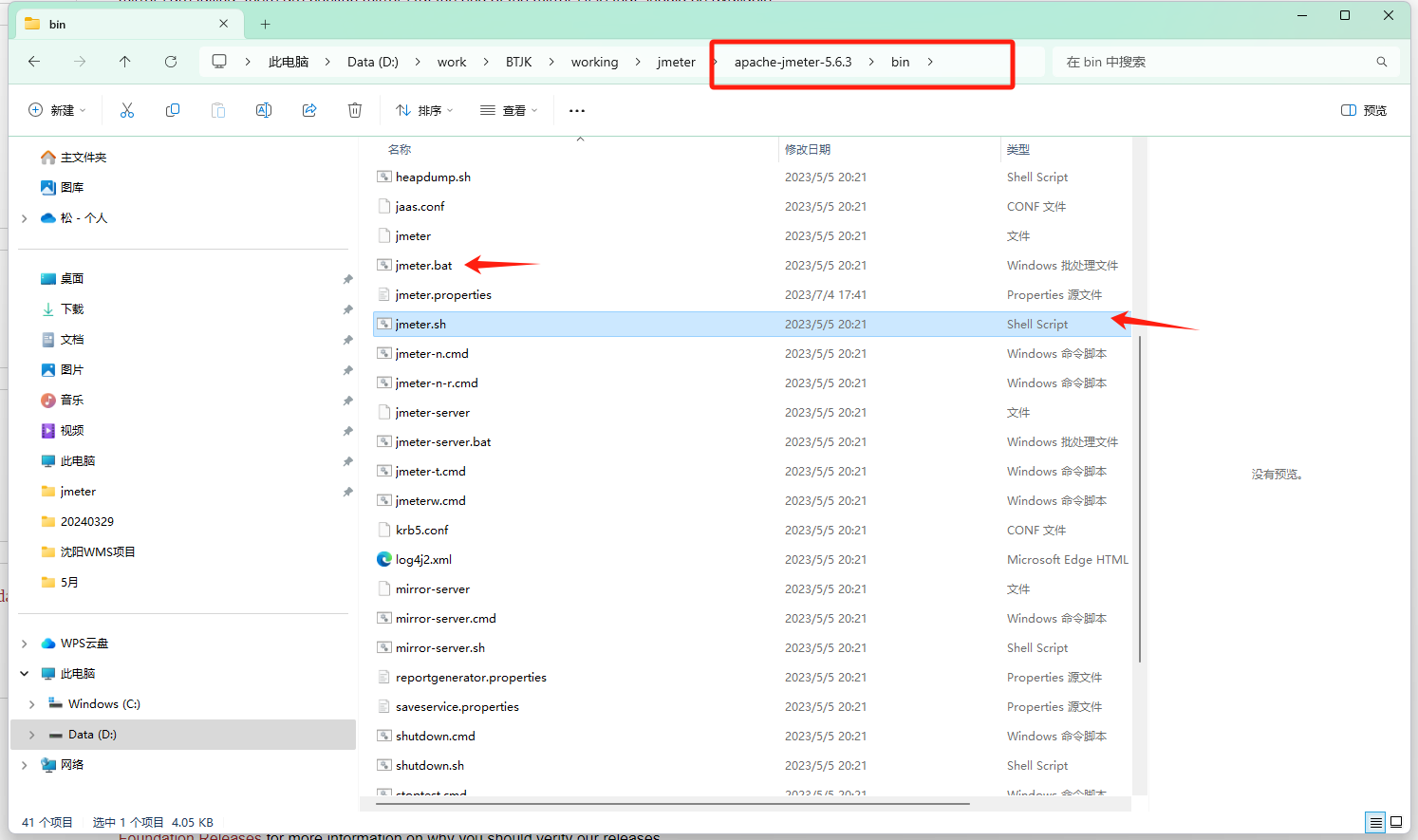Screen dimensions: 1418x840
Task: Open the New (新建) dropdown
Action: (57, 110)
